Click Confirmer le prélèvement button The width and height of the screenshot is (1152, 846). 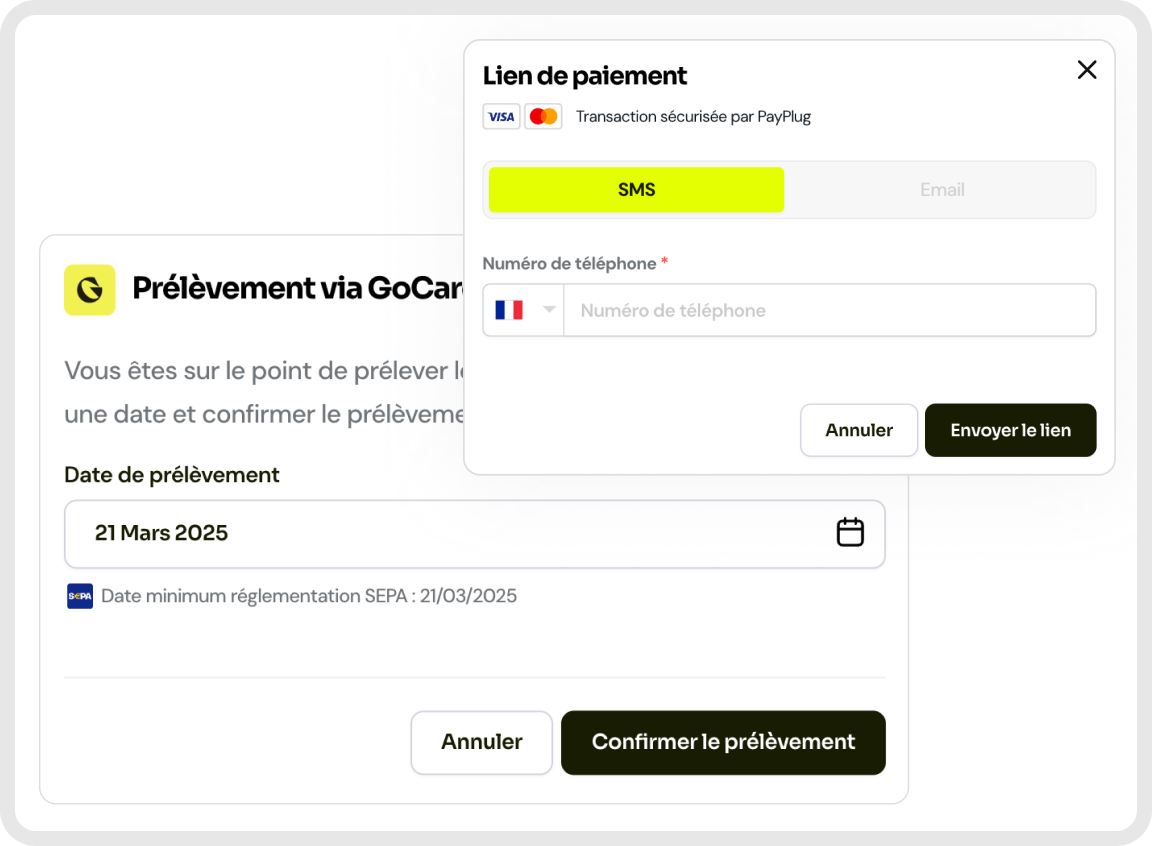(724, 742)
